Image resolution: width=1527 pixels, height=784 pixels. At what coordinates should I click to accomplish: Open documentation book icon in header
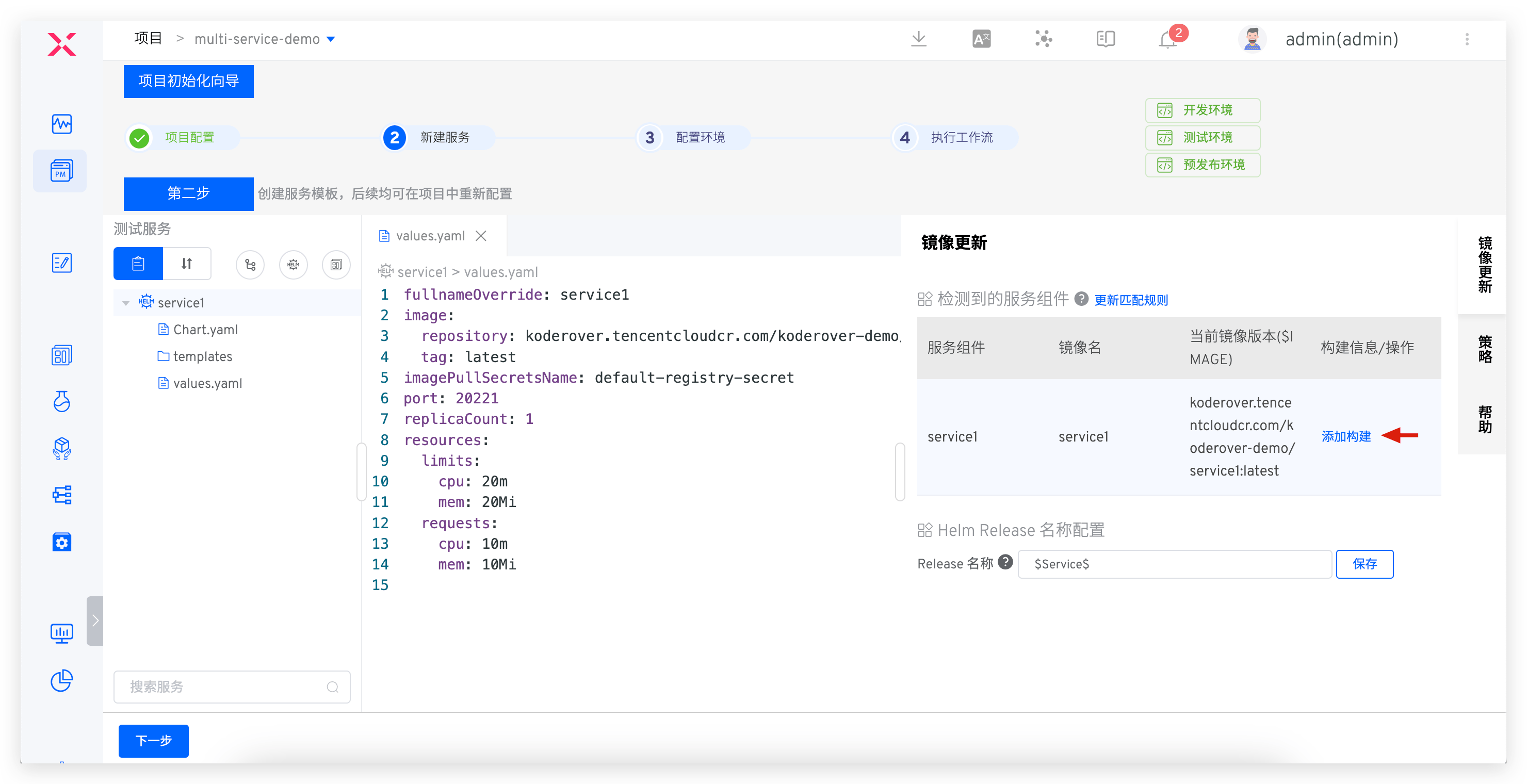pyautogui.click(x=1106, y=39)
